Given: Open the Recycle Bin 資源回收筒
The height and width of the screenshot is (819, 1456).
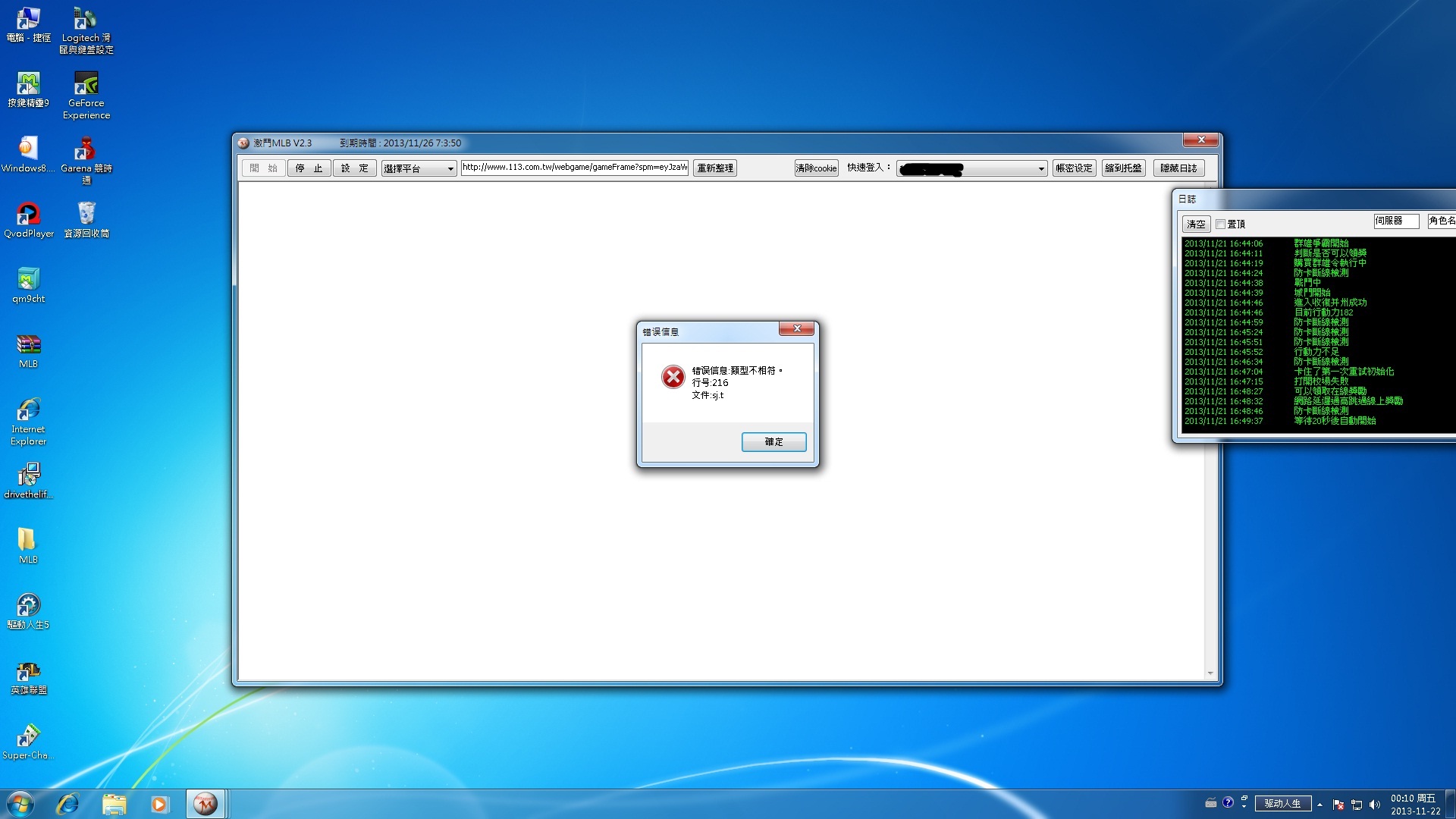Looking at the screenshot, I should coord(86,220).
